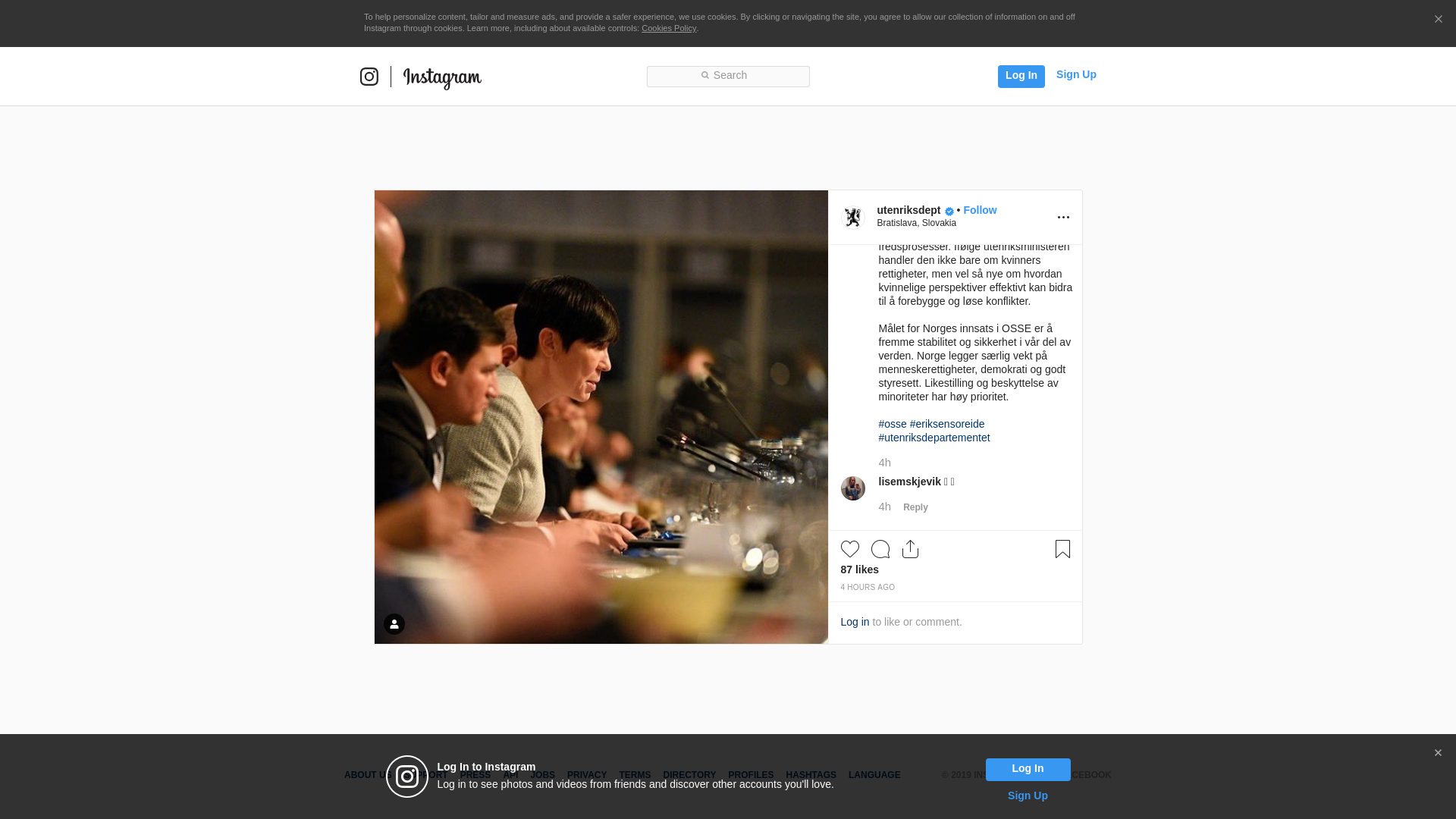Open the PRIVACY footer link
This screenshot has width=1456, height=819.
pos(587,775)
